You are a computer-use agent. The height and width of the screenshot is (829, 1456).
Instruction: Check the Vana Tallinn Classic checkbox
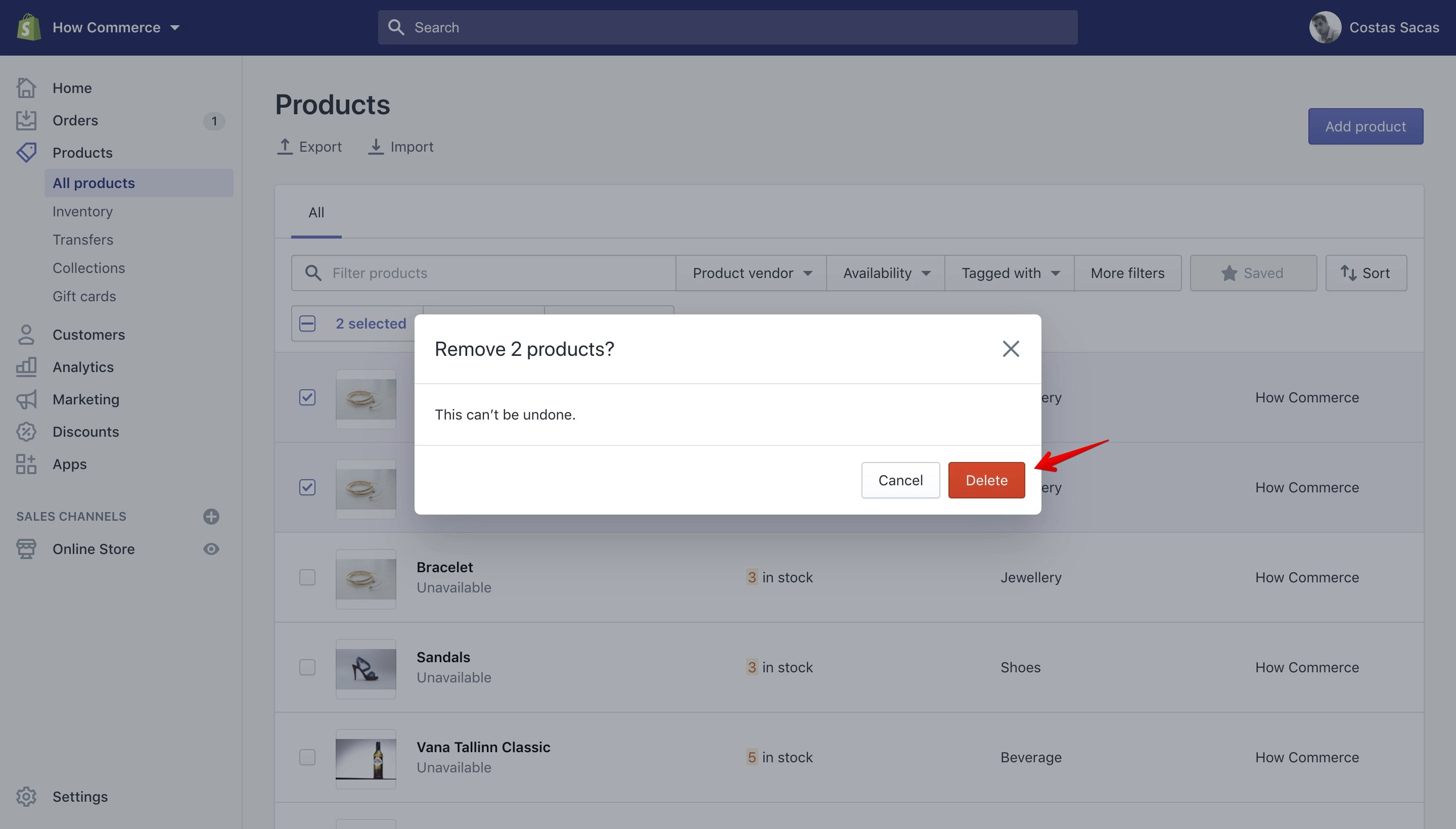[307, 757]
